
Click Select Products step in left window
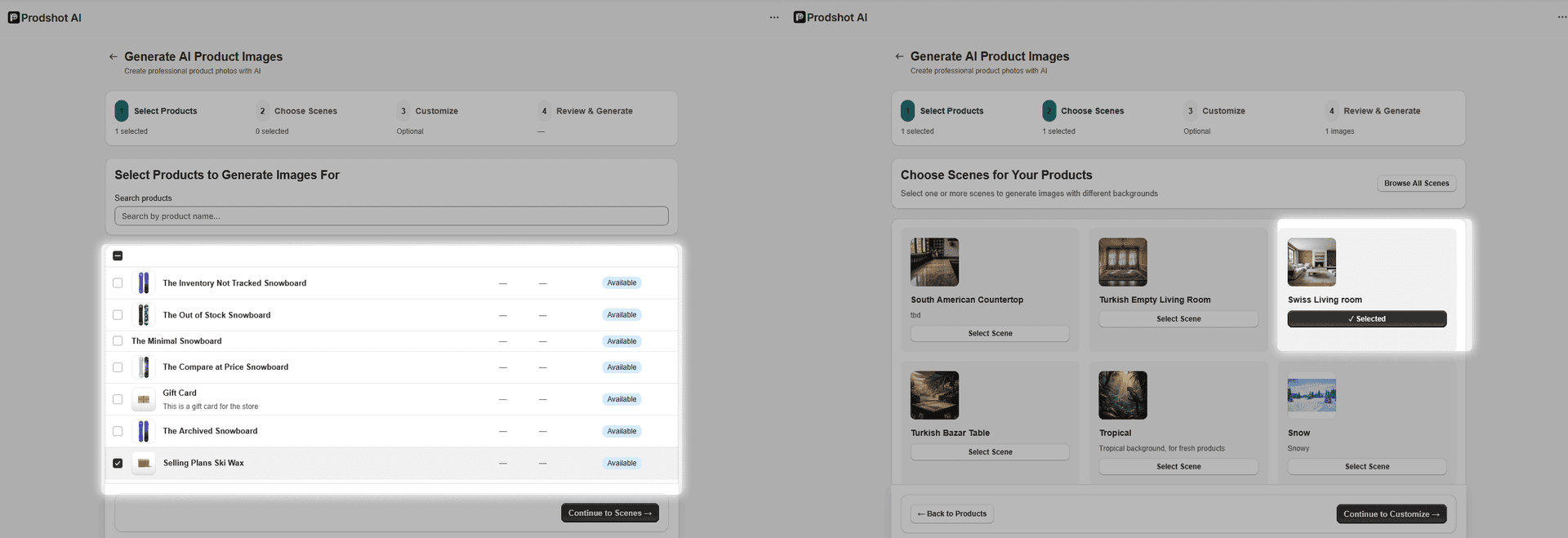pyautogui.click(x=156, y=111)
